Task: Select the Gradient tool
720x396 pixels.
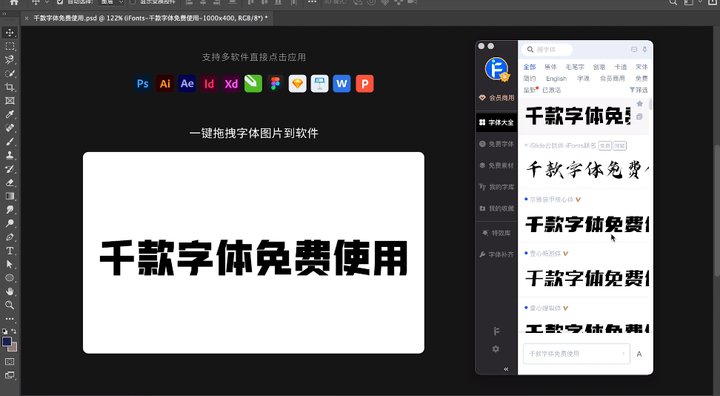Action: (x=10, y=196)
